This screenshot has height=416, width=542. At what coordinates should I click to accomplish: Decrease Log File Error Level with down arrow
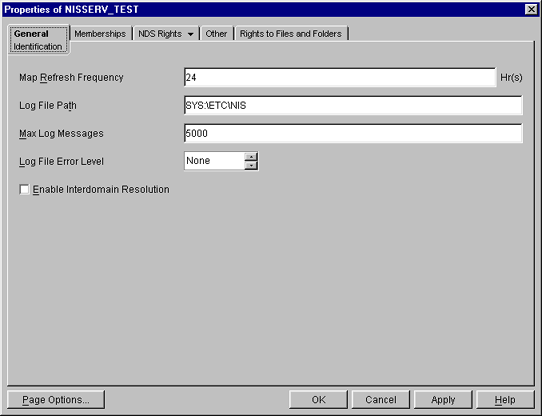251,166
